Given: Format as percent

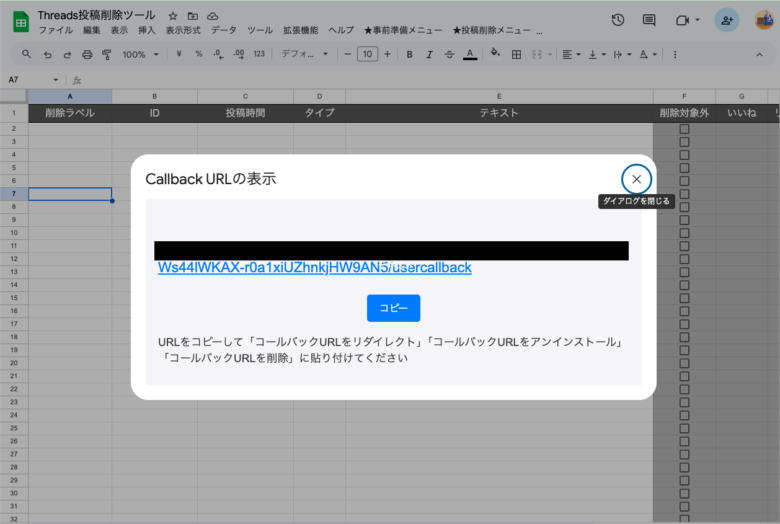Looking at the screenshot, I should 199,54.
